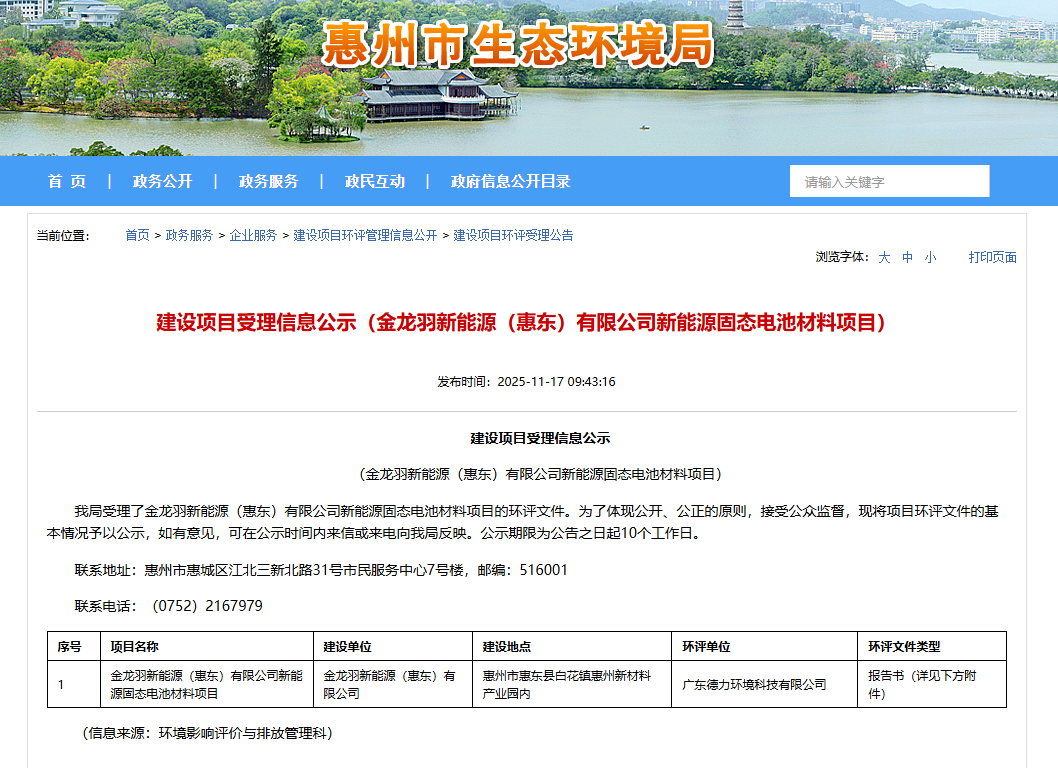This screenshot has height=768, width=1058.
Task: Click the 广东德力环境科技有限公司 table cell
Action: (x=754, y=684)
